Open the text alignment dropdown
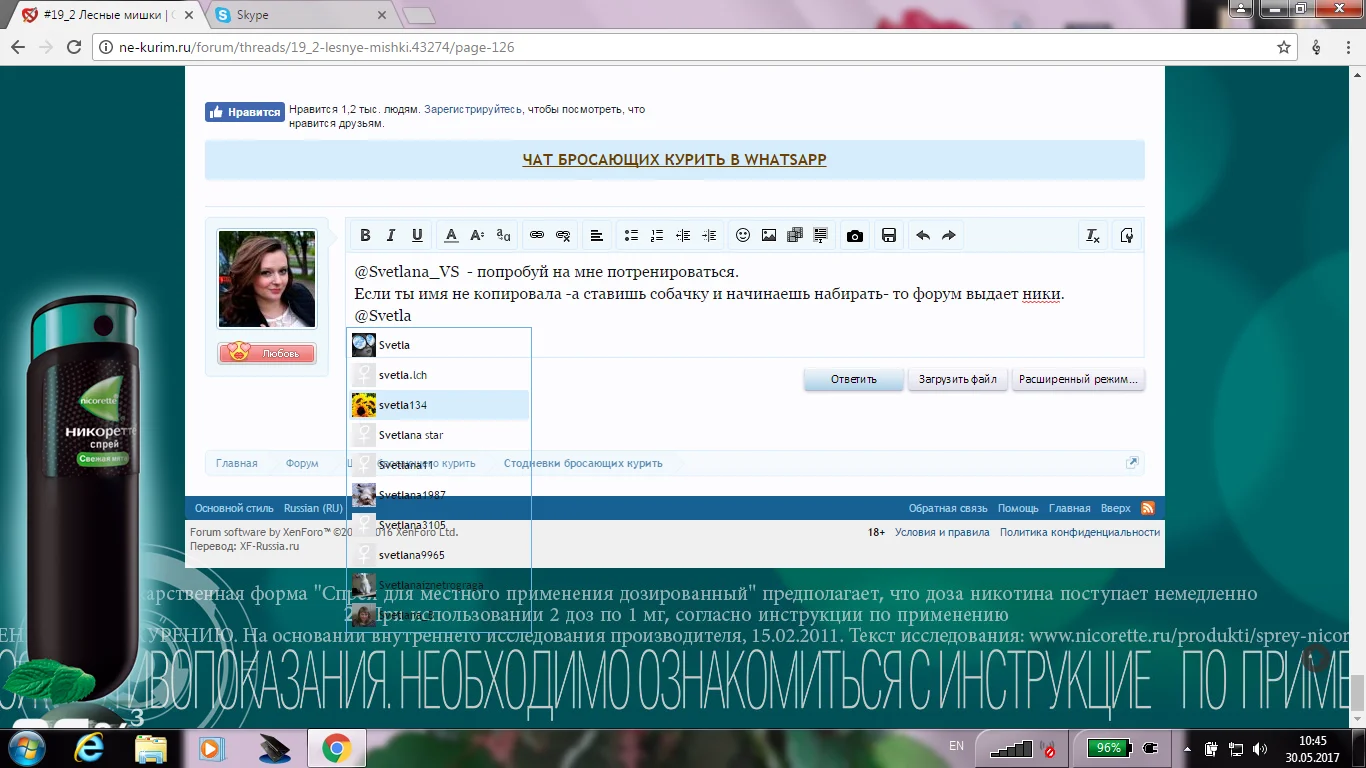The height and width of the screenshot is (768, 1366). (597, 236)
